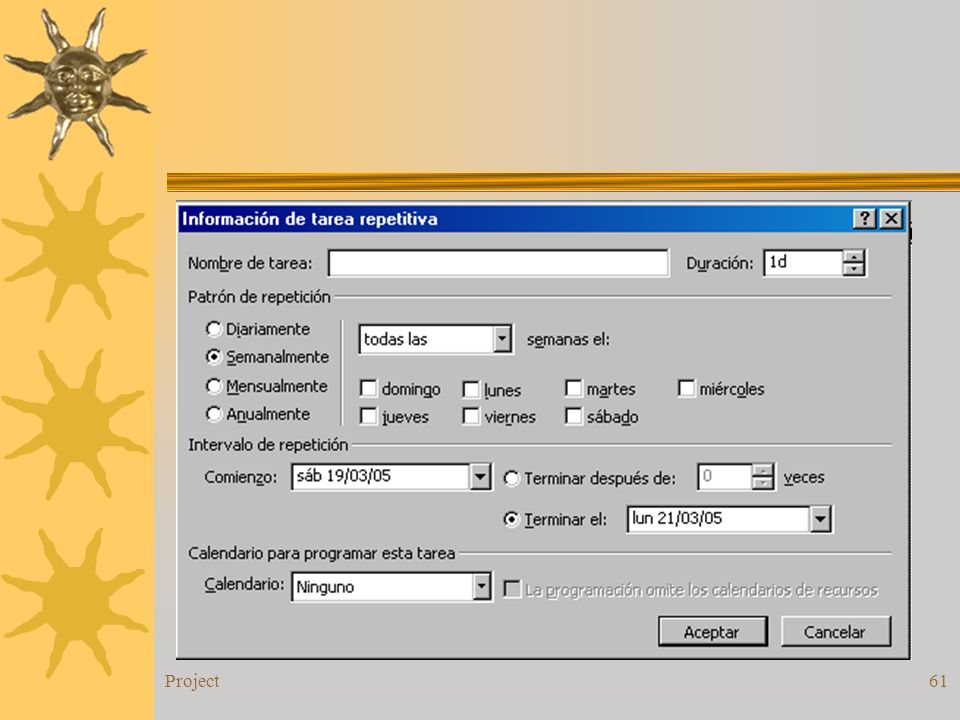Click the Comienzo date field sáb 19/03/05
The height and width of the screenshot is (720, 960).
(381, 476)
